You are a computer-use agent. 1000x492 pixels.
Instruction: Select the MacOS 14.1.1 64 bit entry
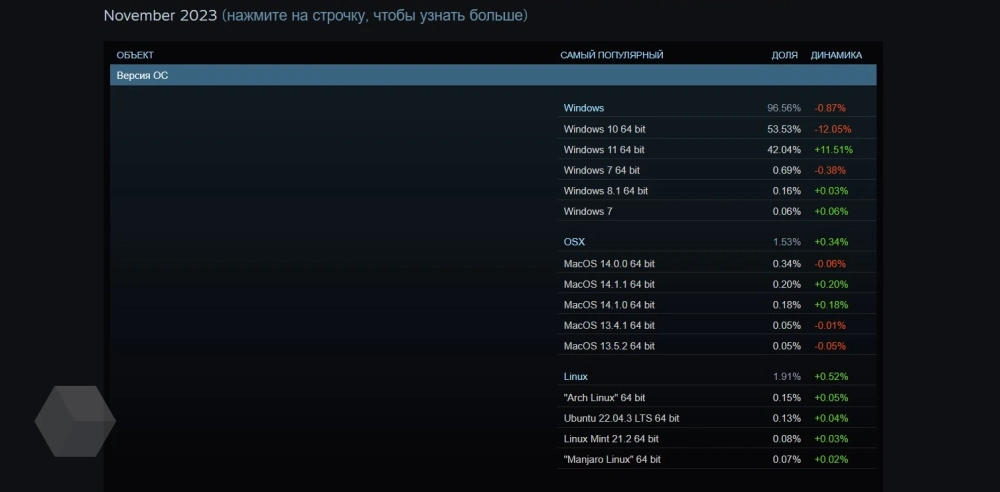[609, 284]
